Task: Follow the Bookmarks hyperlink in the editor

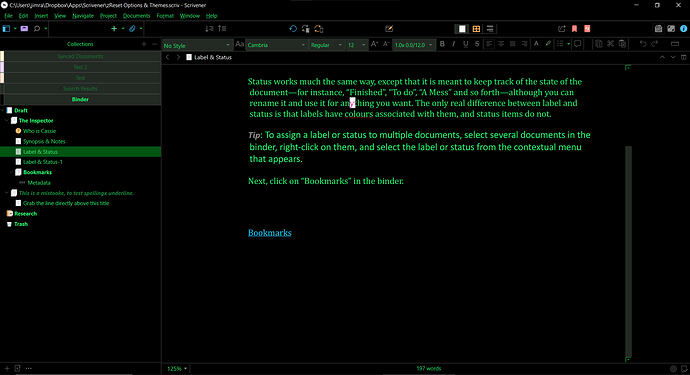Action: coord(270,233)
